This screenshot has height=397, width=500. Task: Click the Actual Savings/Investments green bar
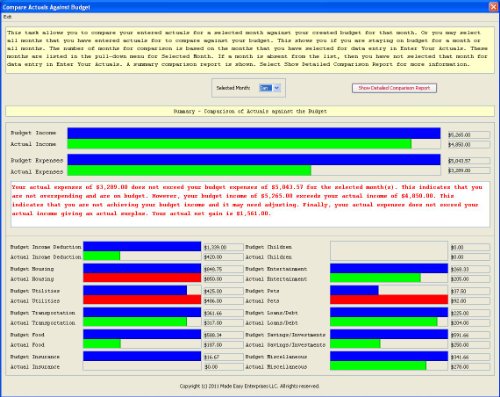[x=355, y=344]
